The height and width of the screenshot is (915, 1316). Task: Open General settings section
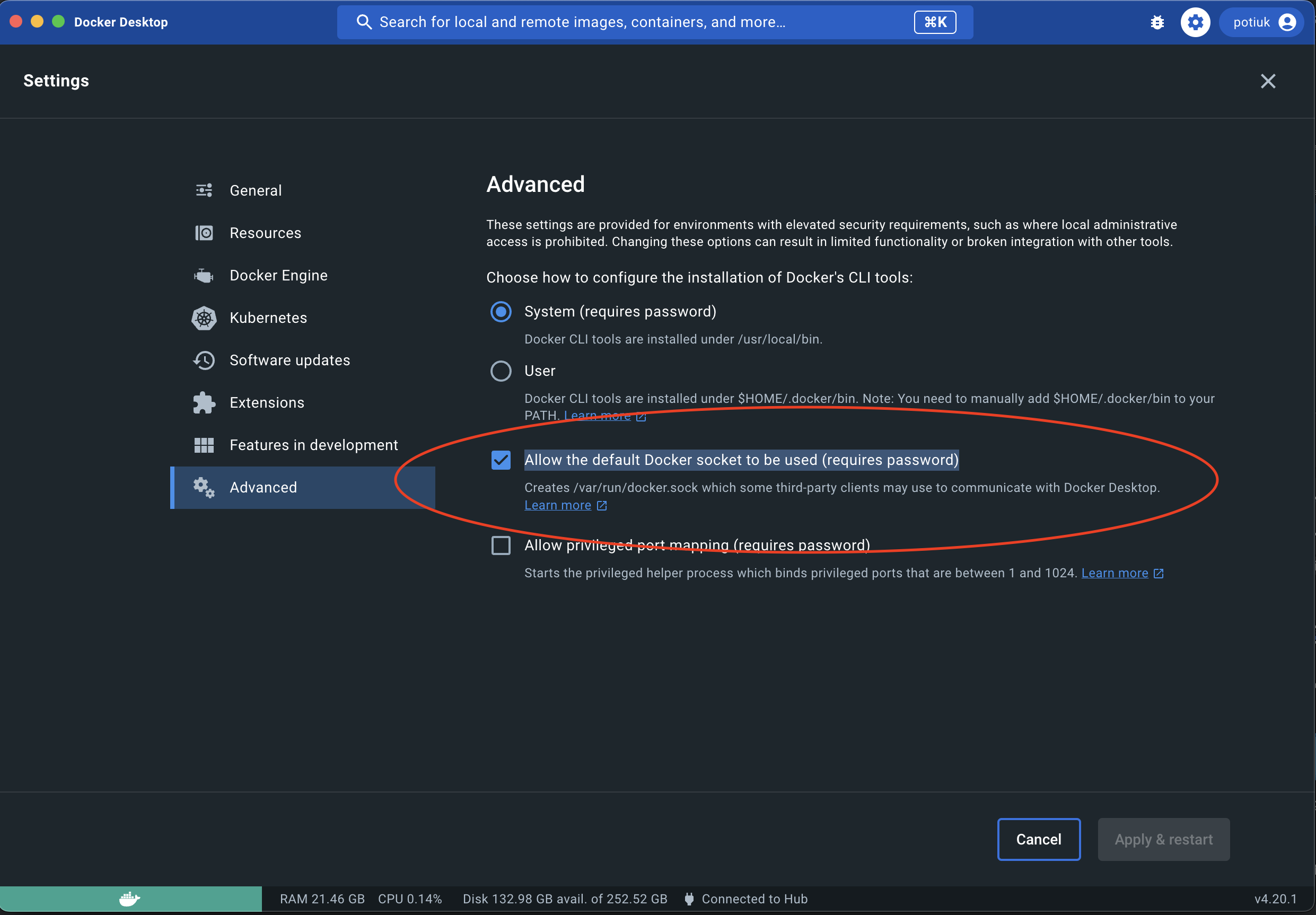(x=255, y=190)
